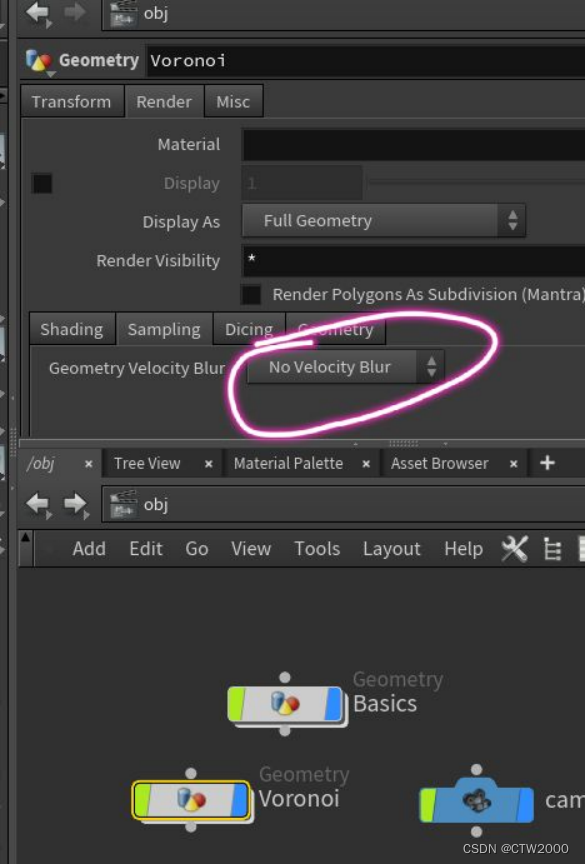Switch to the Tree View tab
The height and width of the screenshot is (864, 585).
click(147, 463)
